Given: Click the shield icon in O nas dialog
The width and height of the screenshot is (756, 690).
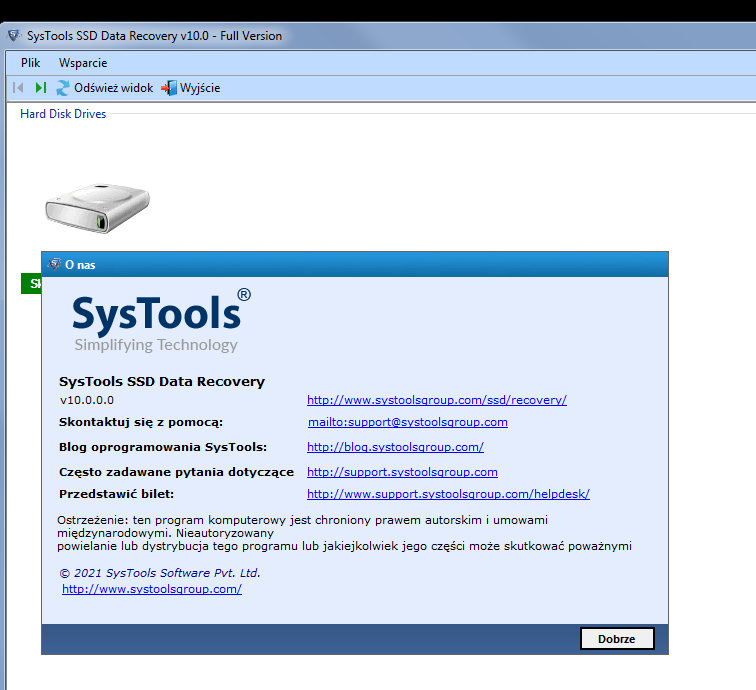Looking at the screenshot, I should 54,264.
